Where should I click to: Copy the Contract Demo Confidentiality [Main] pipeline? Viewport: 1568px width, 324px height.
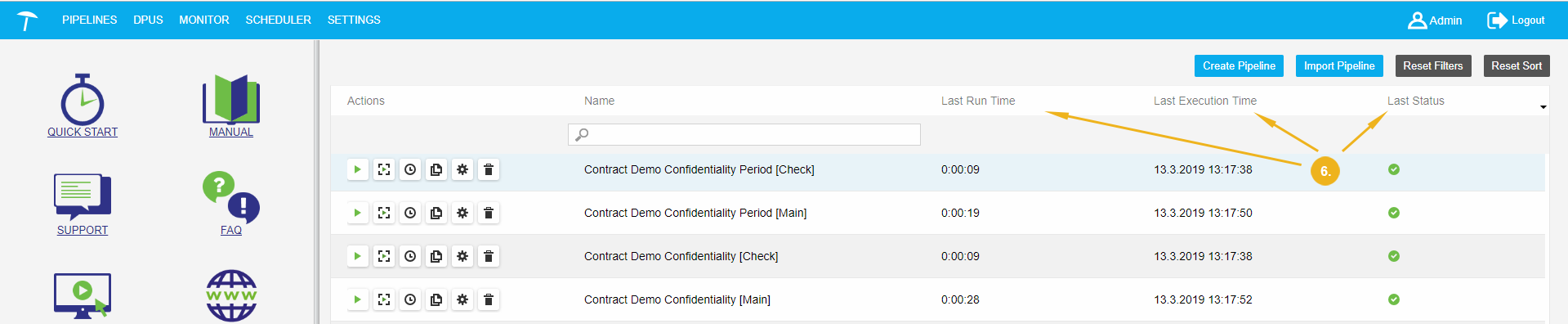point(436,299)
